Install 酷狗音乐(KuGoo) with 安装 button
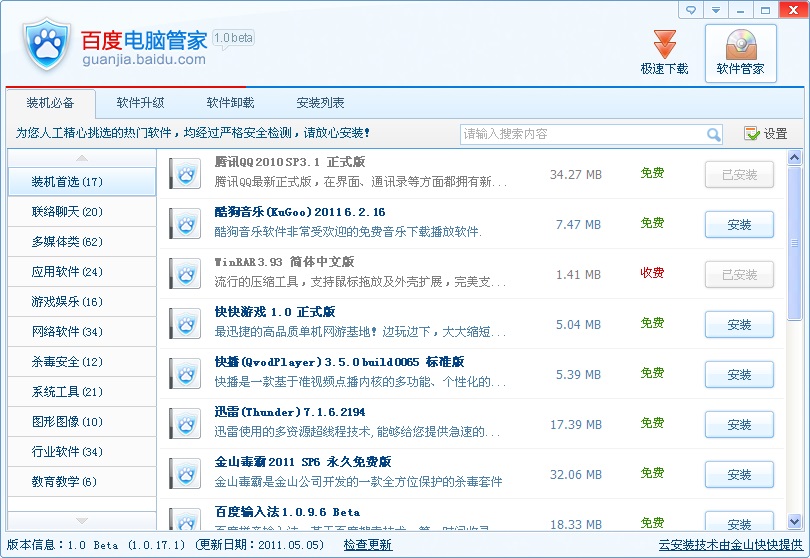Viewport: 810px width, 558px height. coord(739,225)
